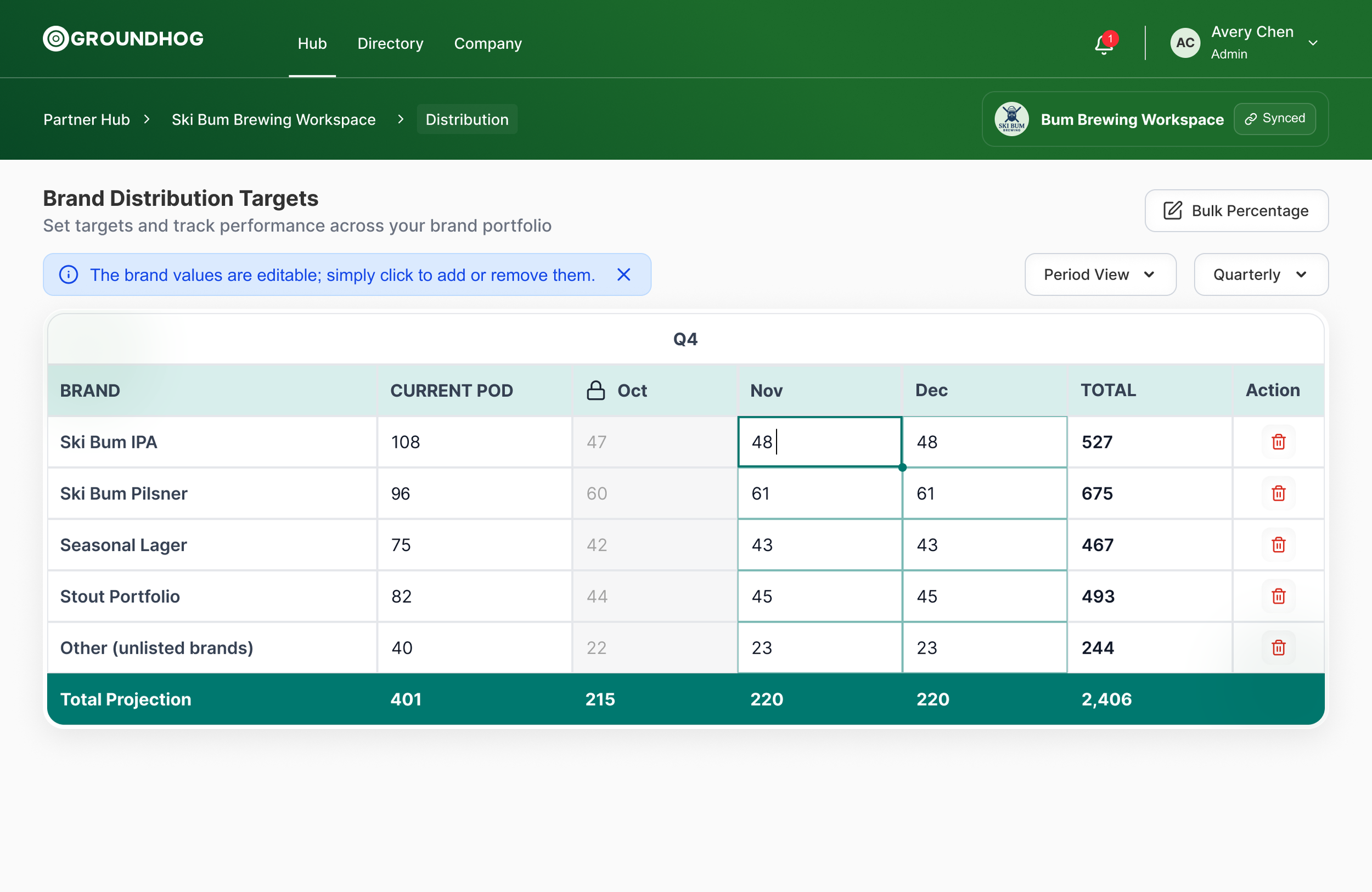Viewport: 1372px width, 892px height.
Task: Open Avery Chen account menu chevron
Action: click(x=1313, y=43)
